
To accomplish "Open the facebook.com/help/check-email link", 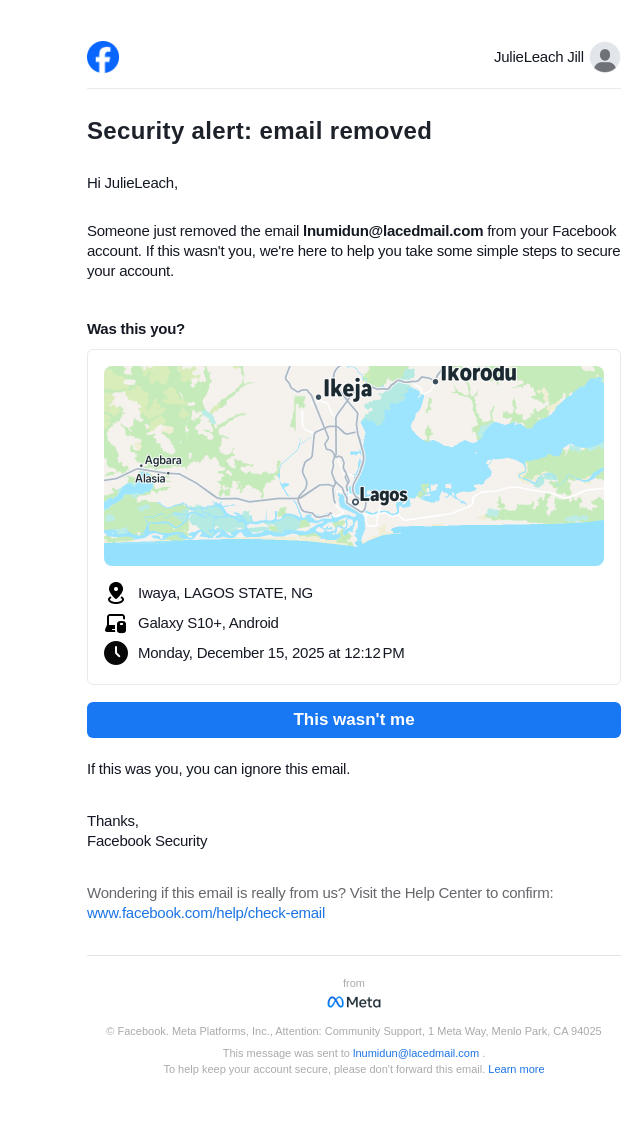I will click(x=206, y=913).
